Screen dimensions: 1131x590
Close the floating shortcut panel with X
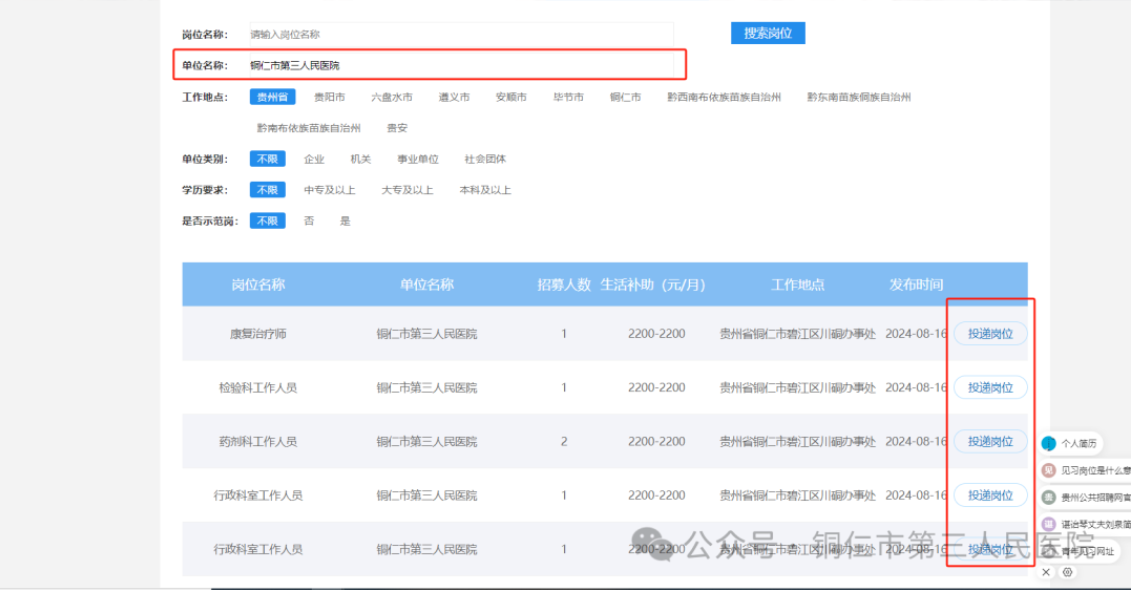[x=1046, y=572]
